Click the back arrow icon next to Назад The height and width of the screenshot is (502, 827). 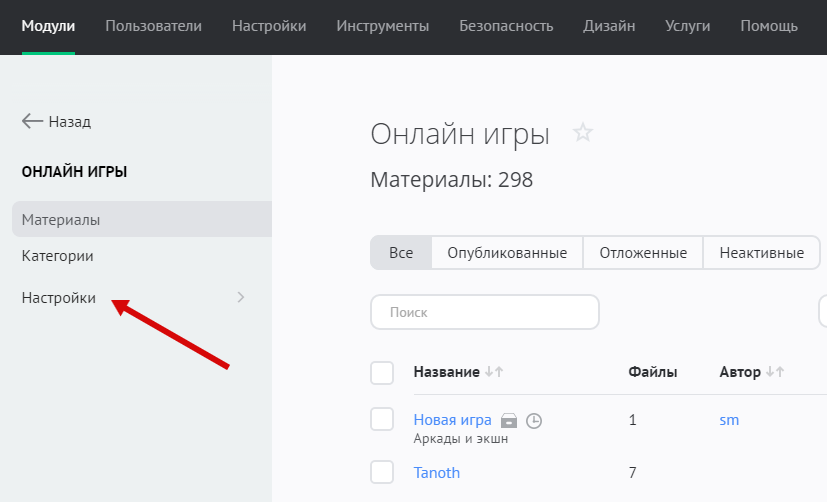pos(32,122)
